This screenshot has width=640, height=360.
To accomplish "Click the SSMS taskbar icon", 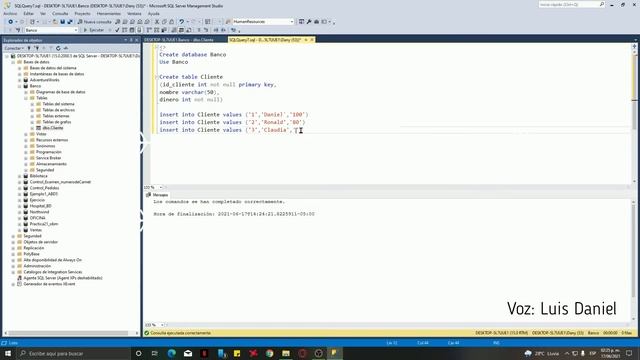I will click(x=334, y=353).
